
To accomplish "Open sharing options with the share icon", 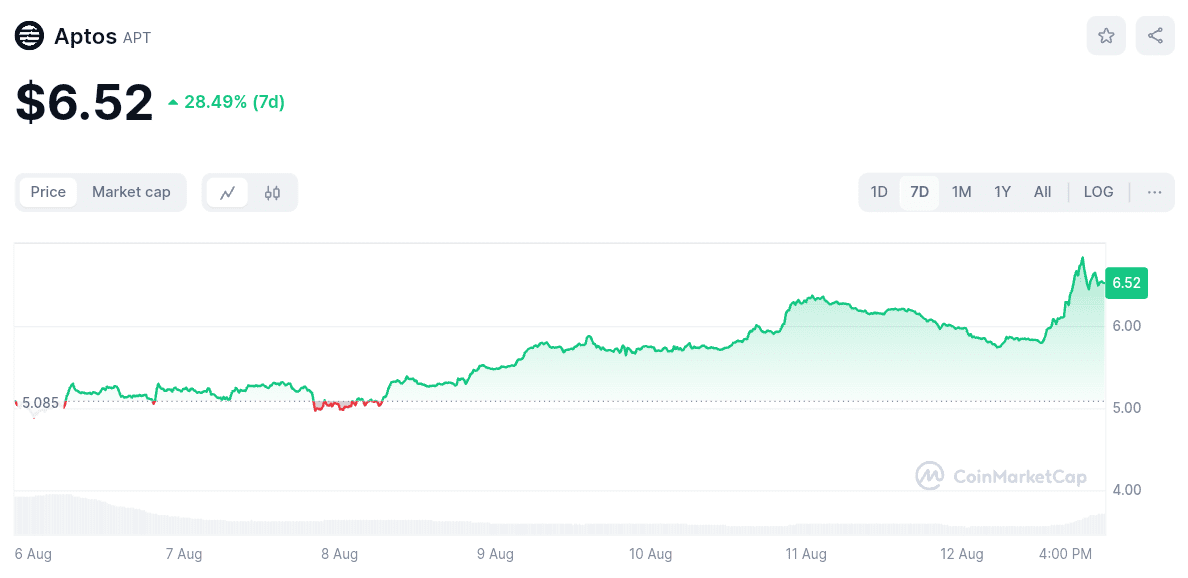I will click(x=1155, y=35).
